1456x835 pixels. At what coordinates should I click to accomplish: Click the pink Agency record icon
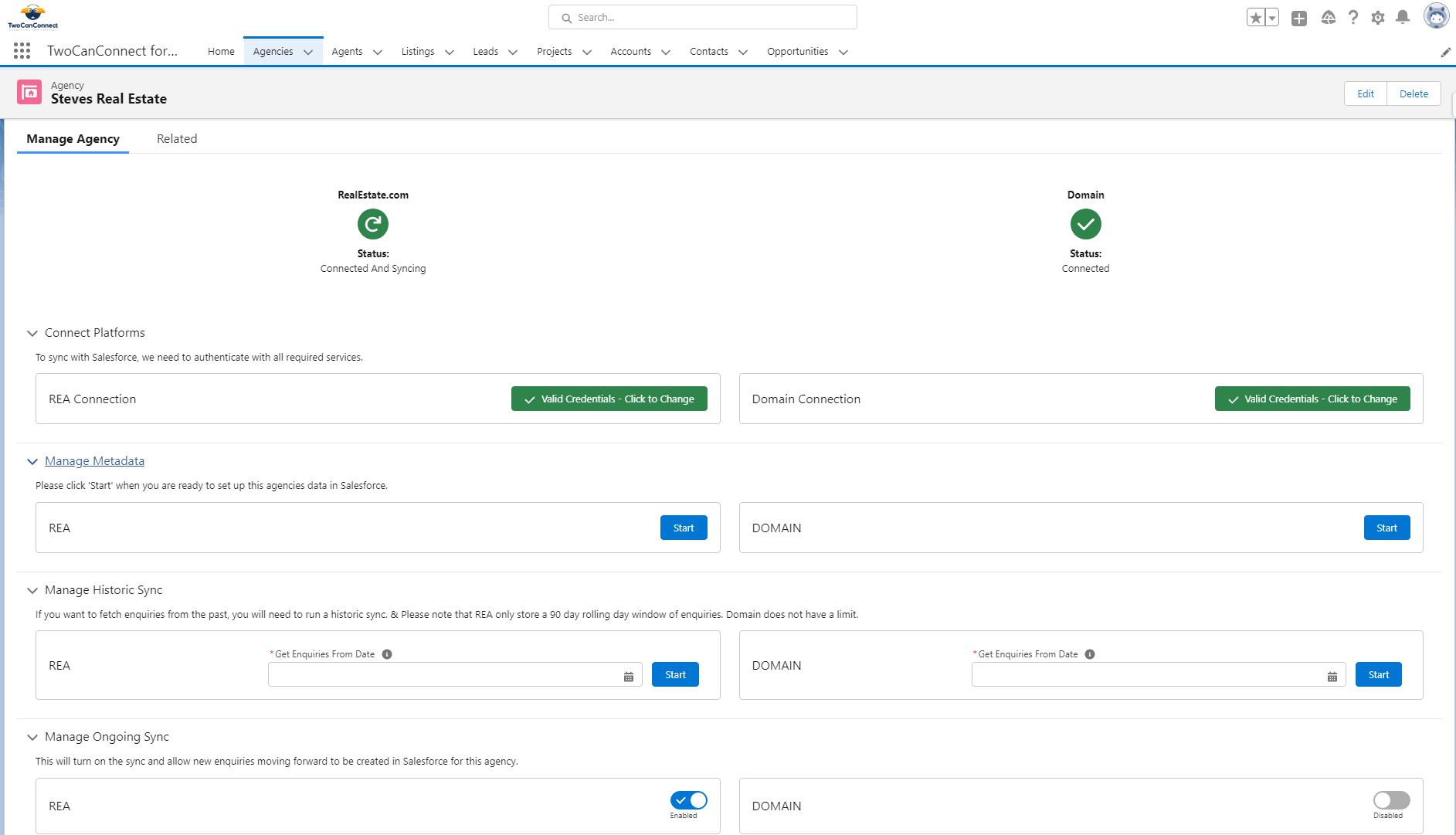[29, 92]
